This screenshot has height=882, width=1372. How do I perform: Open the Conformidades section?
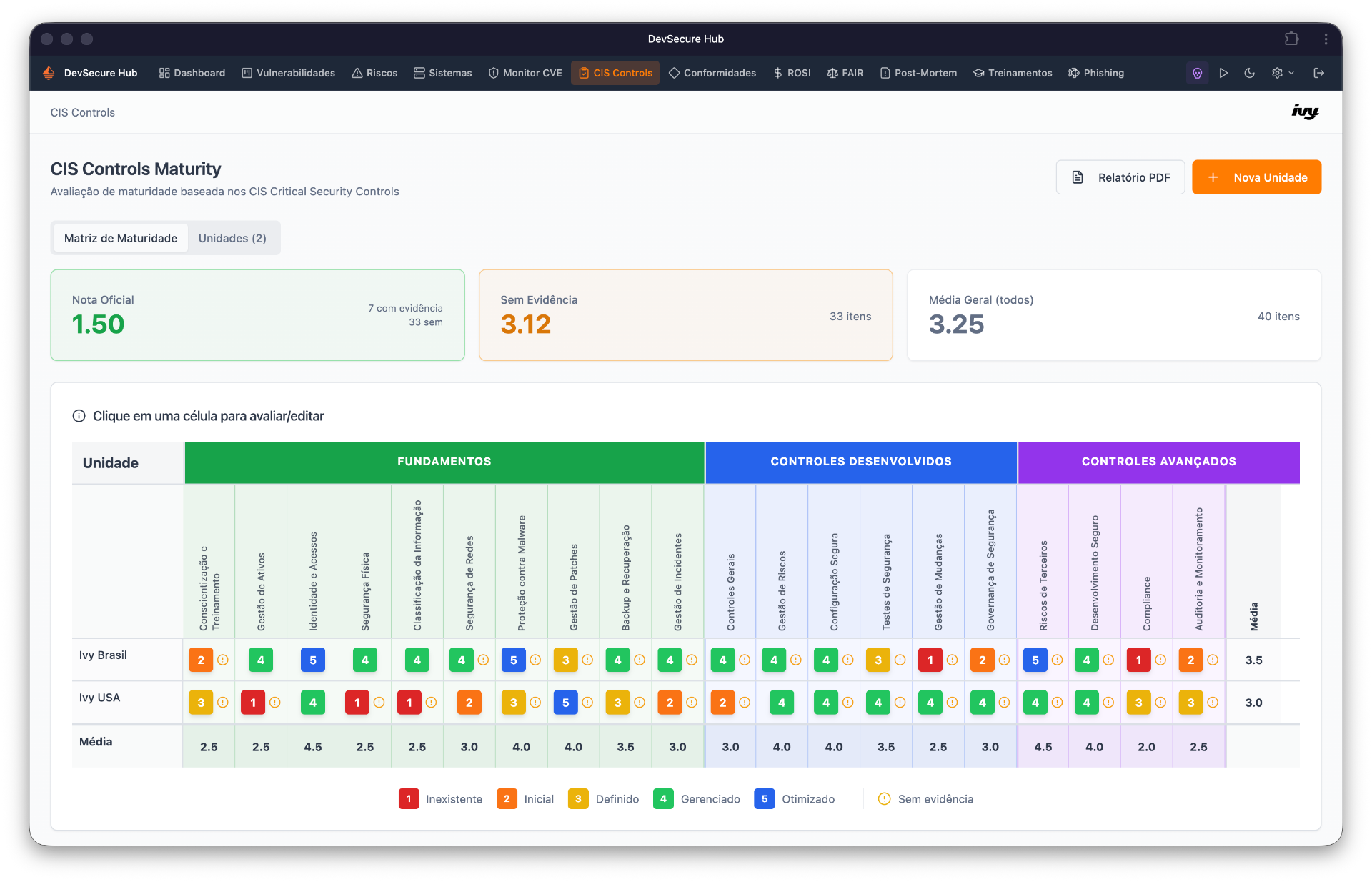(x=712, y=73)
